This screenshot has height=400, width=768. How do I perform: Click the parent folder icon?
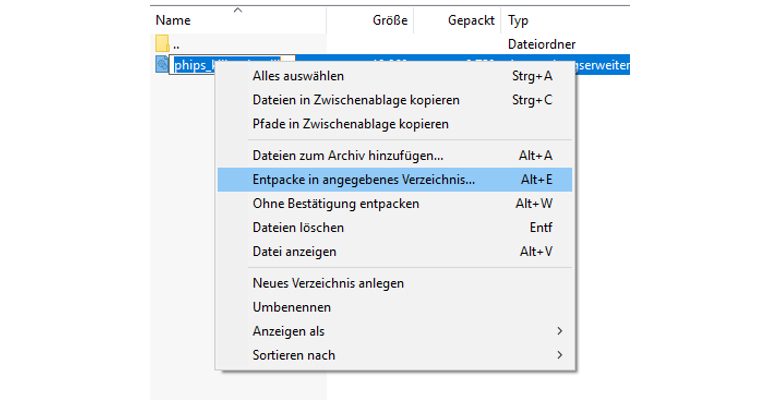[x=163, y=44]
